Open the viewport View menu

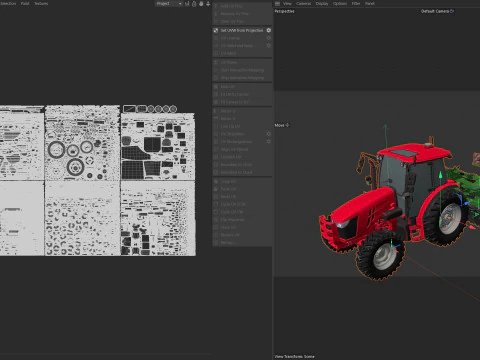(x=287, y=3)
